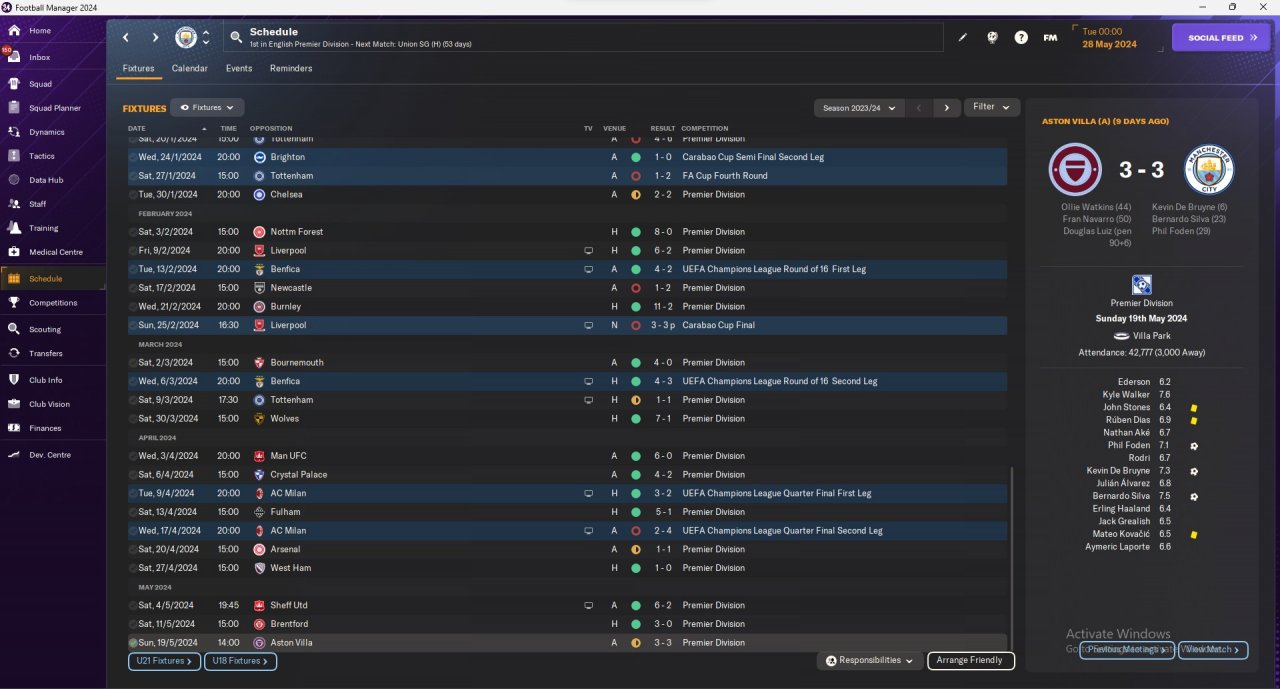
Task: Open the Home sidebar icon
Action: pos(14,31)
